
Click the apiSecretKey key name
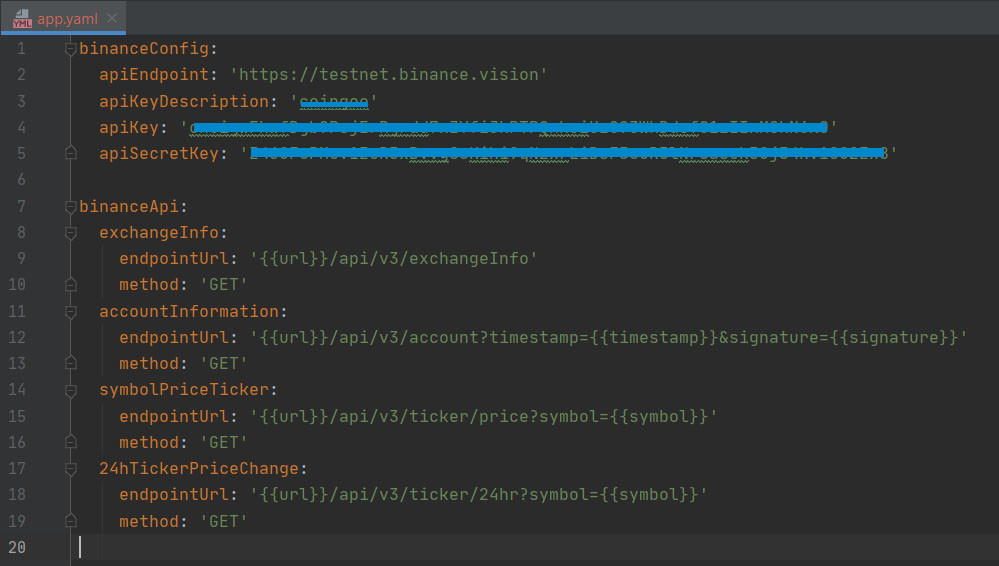coord(159,154)
